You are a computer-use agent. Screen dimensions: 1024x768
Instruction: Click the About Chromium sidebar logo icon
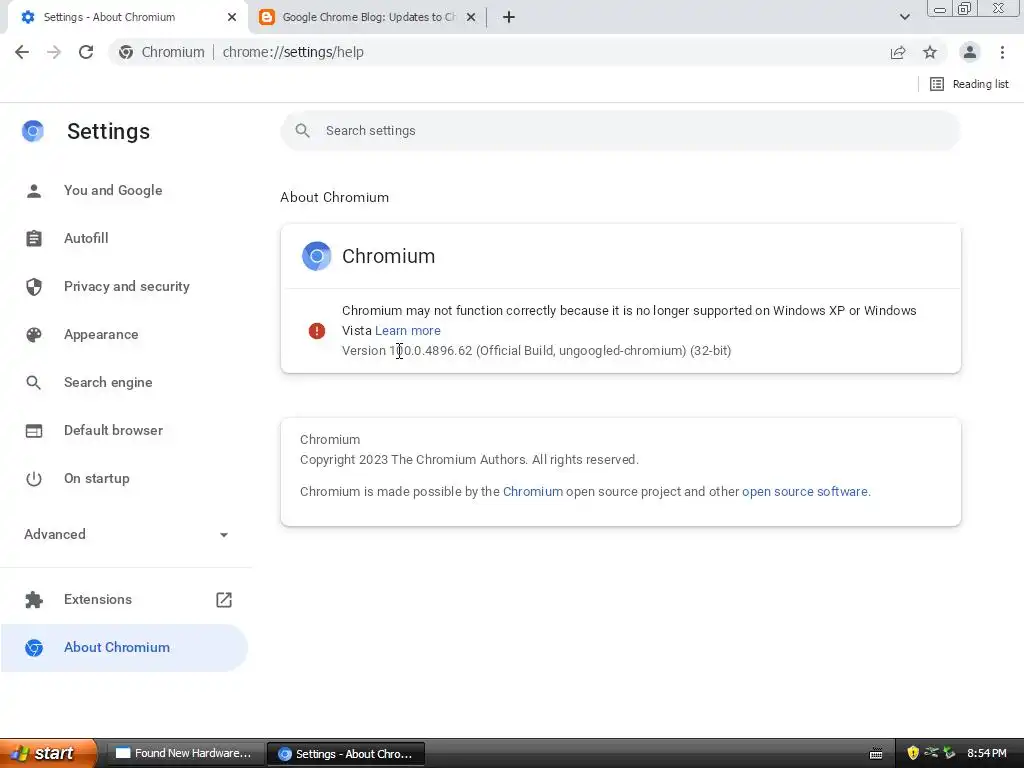click(34, 648)
